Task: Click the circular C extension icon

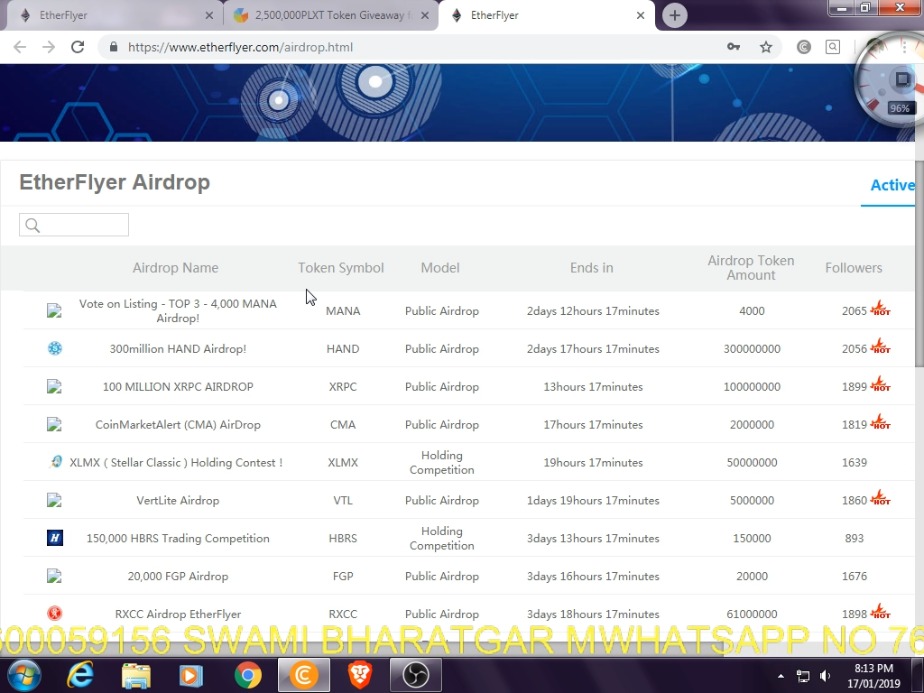Action: click(804, 47)
